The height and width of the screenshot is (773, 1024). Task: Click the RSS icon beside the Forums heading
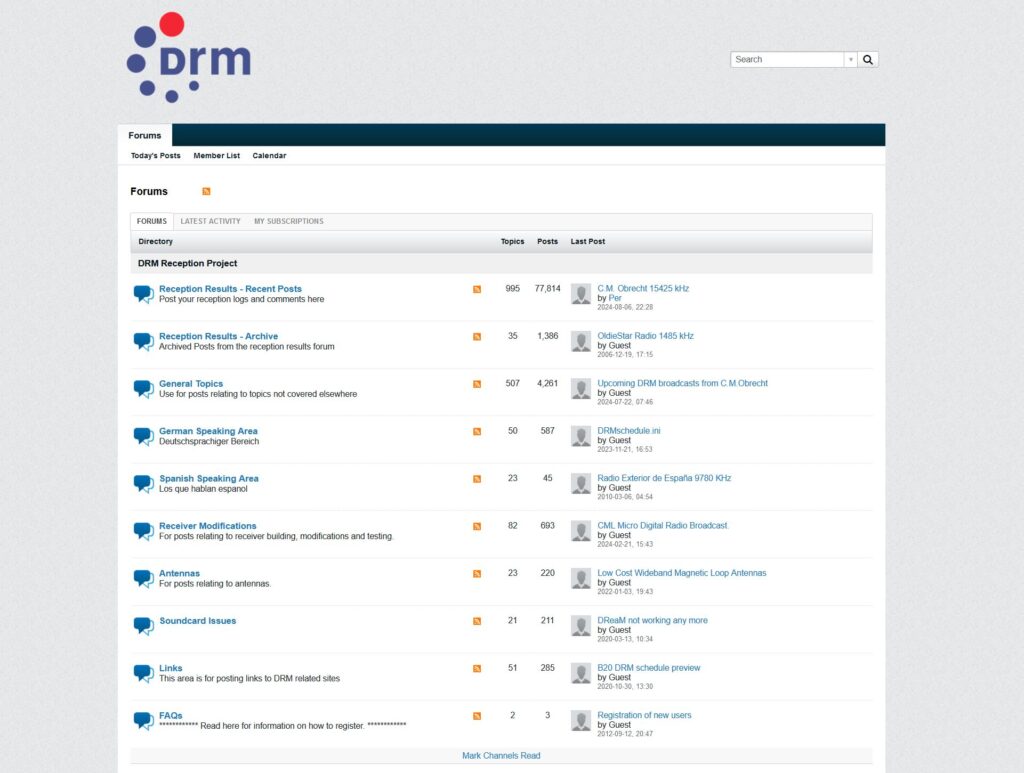tap(206, 191)
